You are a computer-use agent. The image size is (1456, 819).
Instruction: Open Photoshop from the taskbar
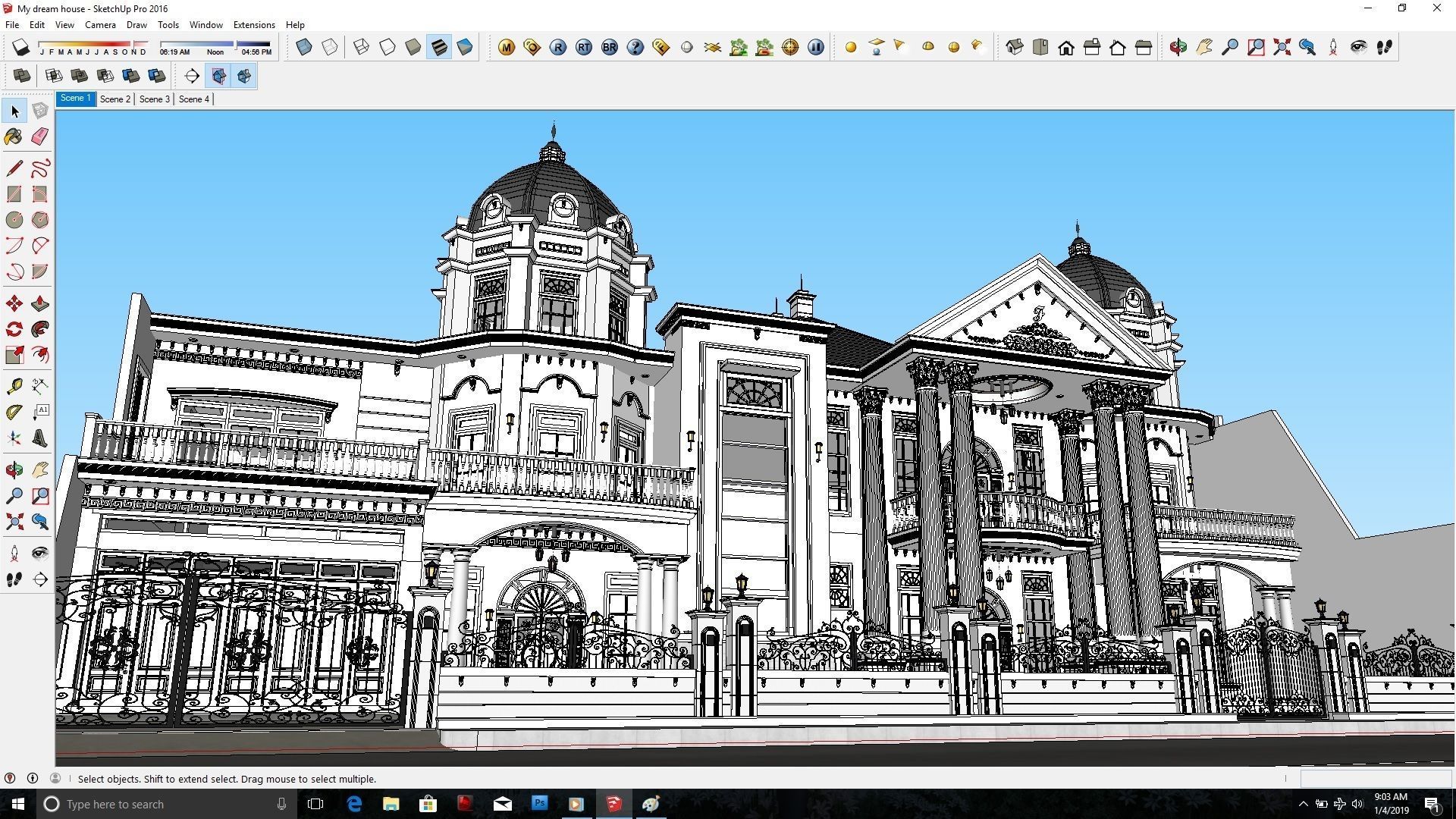point(539,804)
